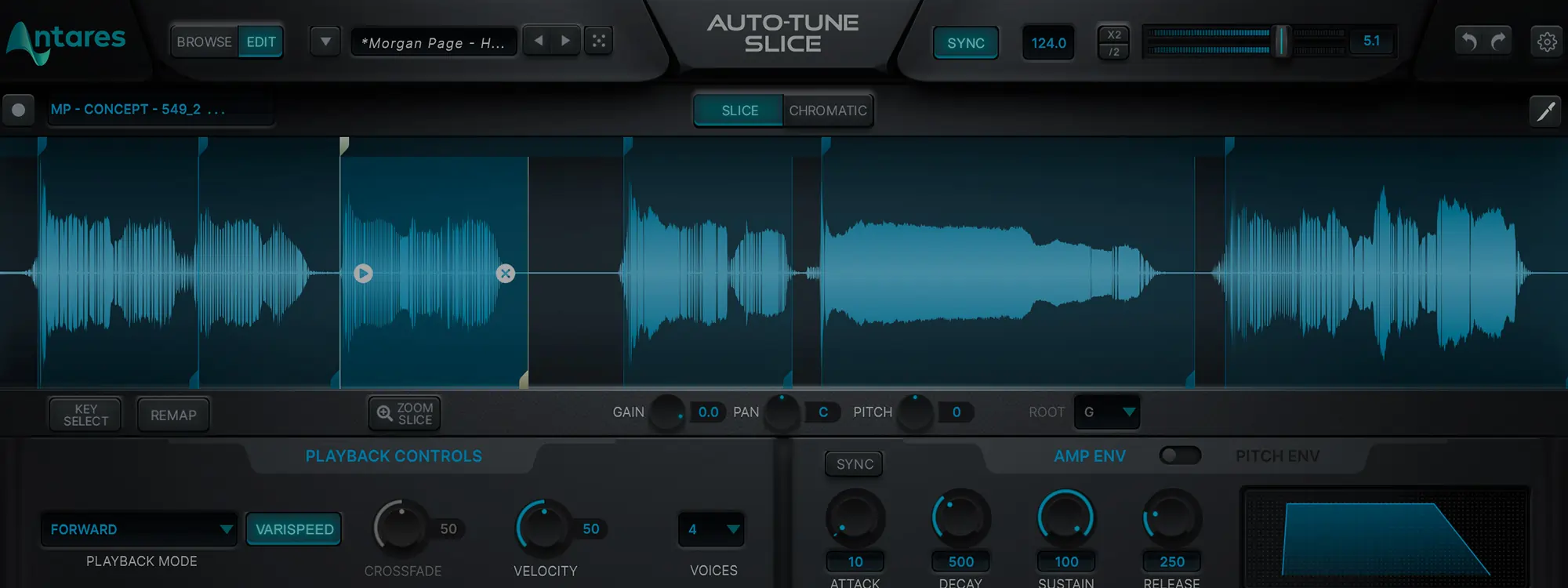
Task: Toggle the AMP ENV / PITCH ENV switch
Action: pos(1180,456)
